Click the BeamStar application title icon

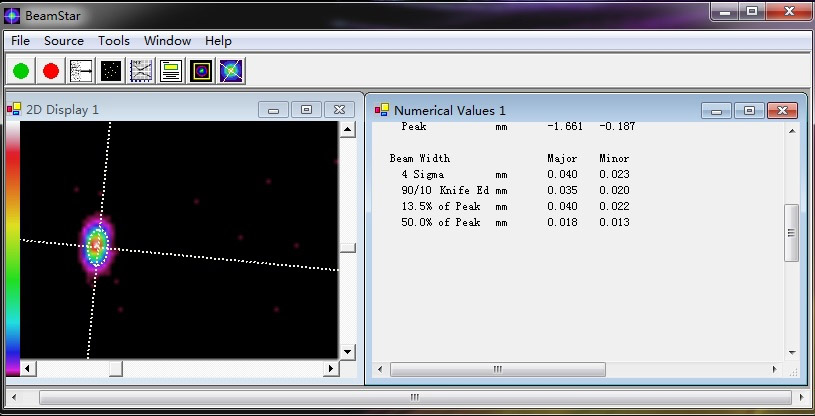coord(12,16)
